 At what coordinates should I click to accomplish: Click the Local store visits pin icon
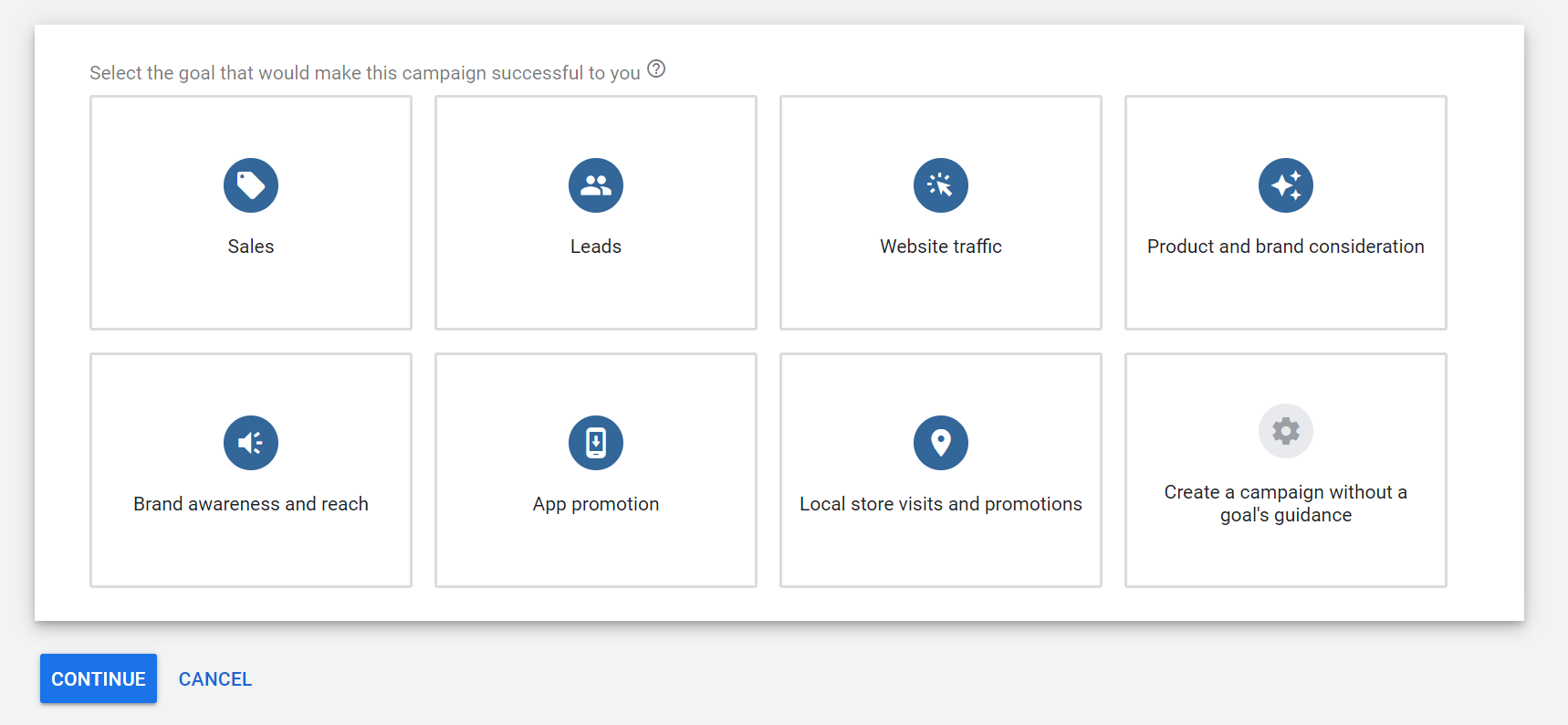pyautogui.click(x=941, y=443)
